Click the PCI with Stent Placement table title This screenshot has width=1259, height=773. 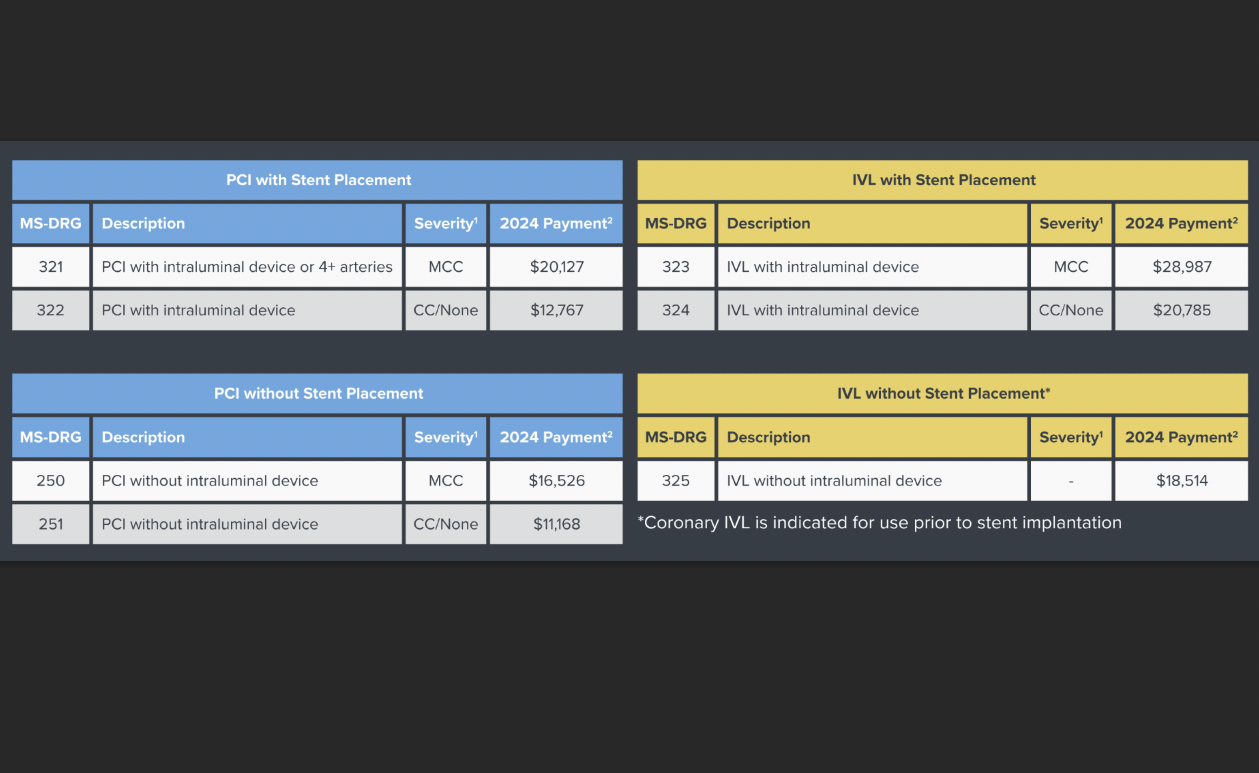tap(318, 180)
